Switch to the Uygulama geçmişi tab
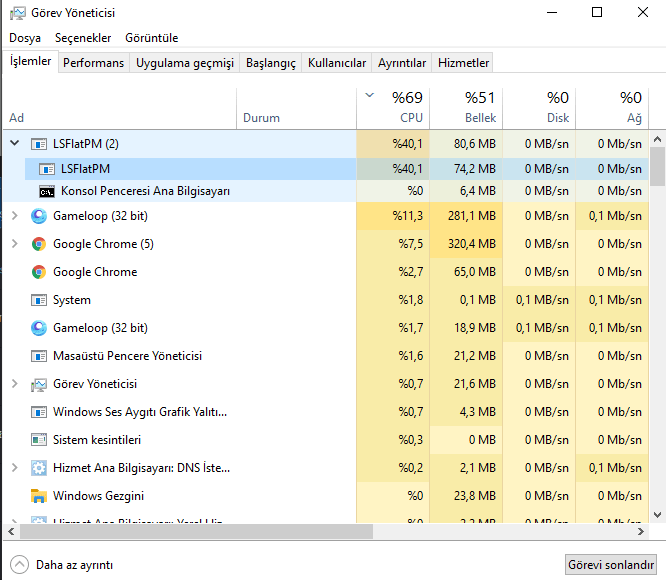Image resolution: width=666 pixels, height=580 pixels. coord(185,63)
